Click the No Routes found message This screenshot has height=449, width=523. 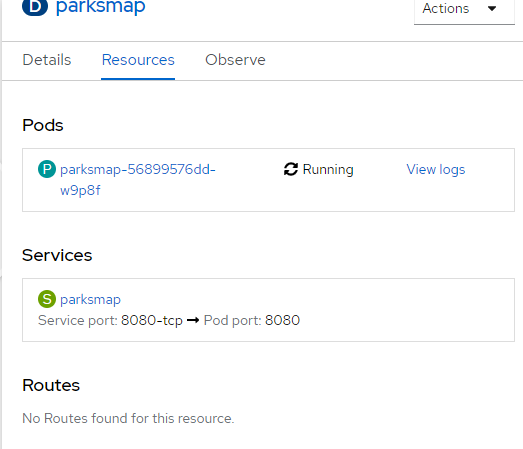pyautogui.click(x=128, y=418)
